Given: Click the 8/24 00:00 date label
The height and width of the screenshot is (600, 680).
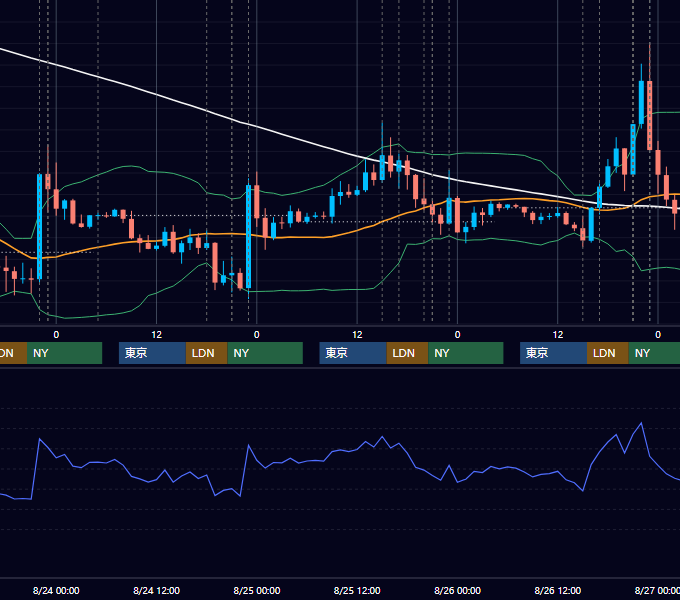Looking at the screenshot, I should point(56,590).
